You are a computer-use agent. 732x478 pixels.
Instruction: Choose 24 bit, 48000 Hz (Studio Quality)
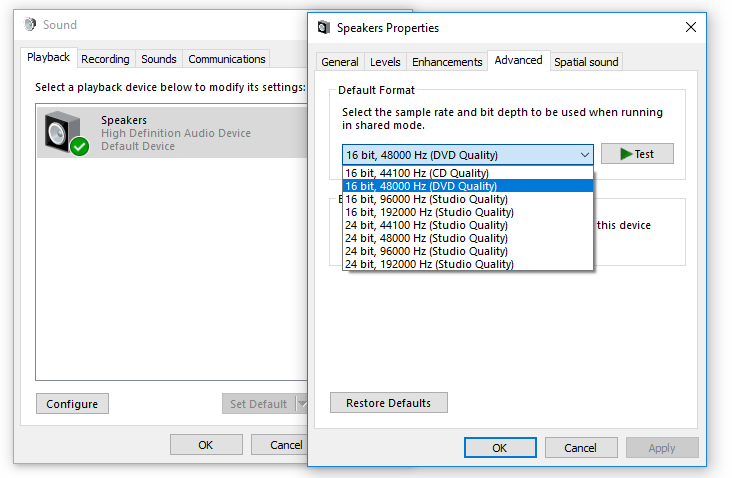click(x=468, y=239)
